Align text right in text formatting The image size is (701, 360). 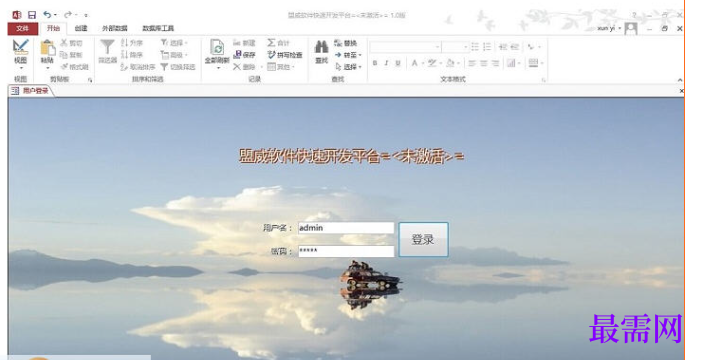(495, 63)
